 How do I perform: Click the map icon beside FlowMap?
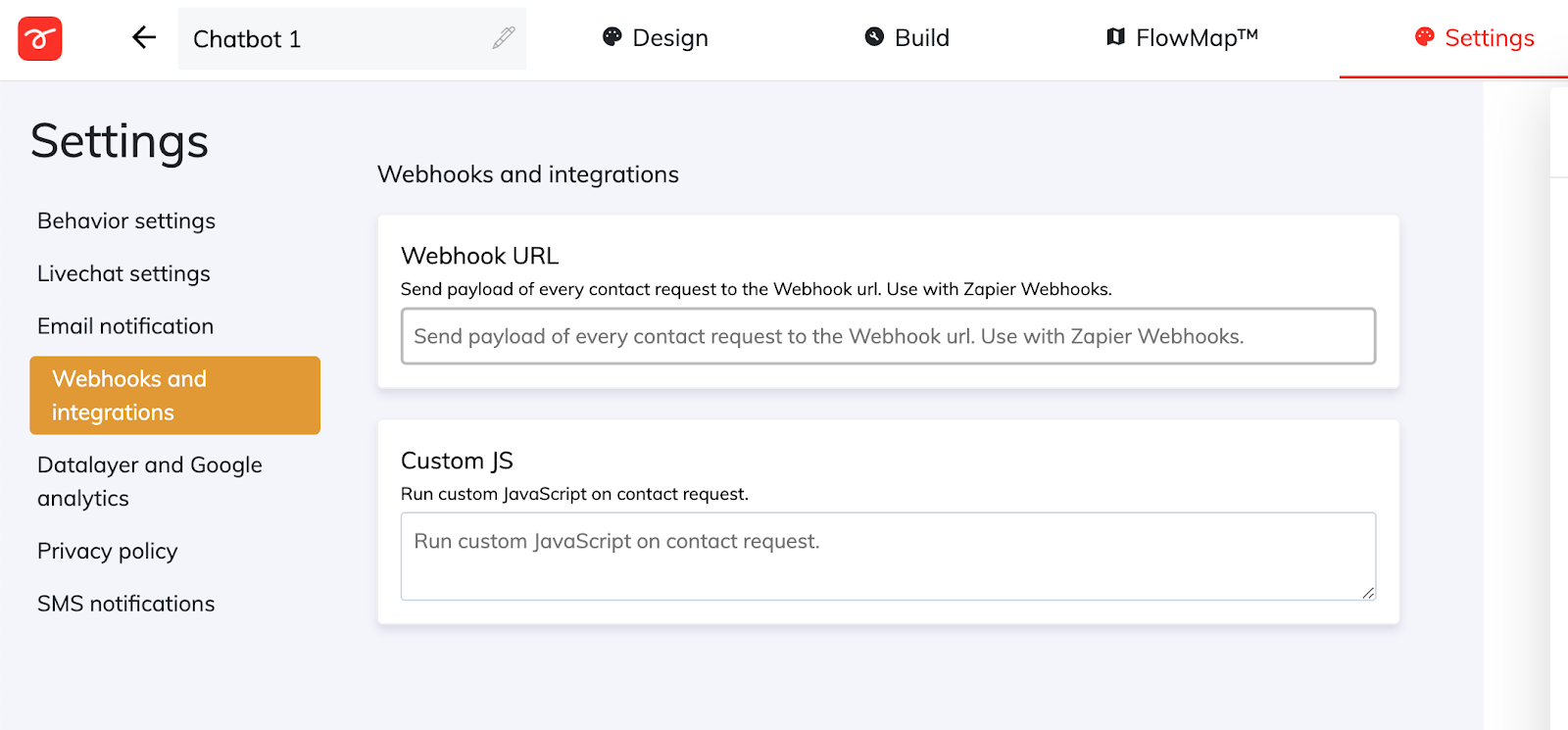(x=1115, y=37)
